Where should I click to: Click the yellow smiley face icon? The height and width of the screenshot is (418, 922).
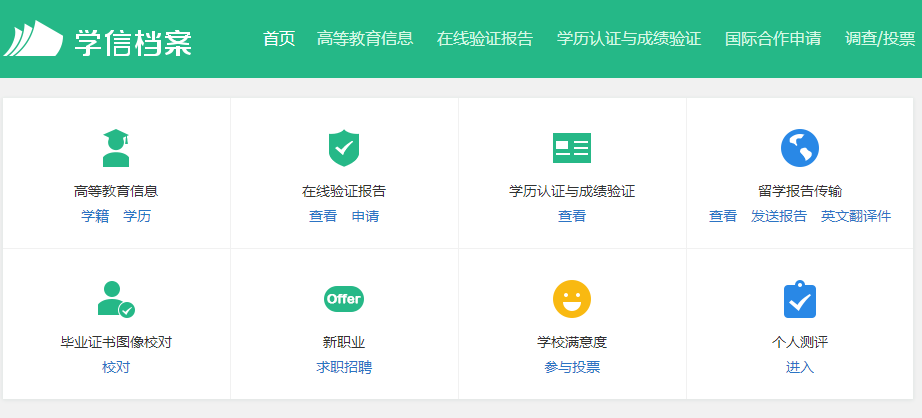(571, 299)
